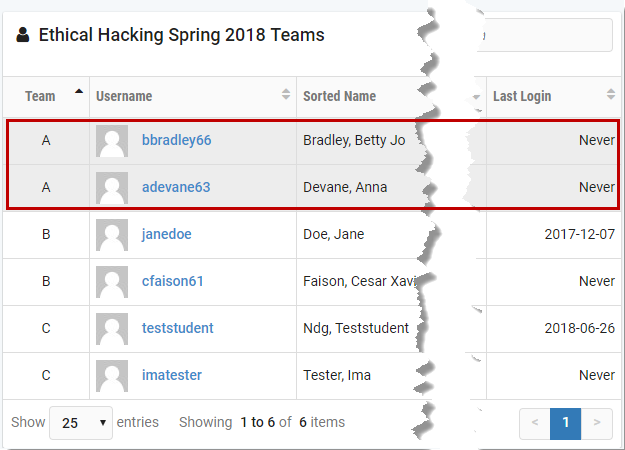
Task: Click the avatar icon beside adevane63
Action: click(x=112, y=188)
